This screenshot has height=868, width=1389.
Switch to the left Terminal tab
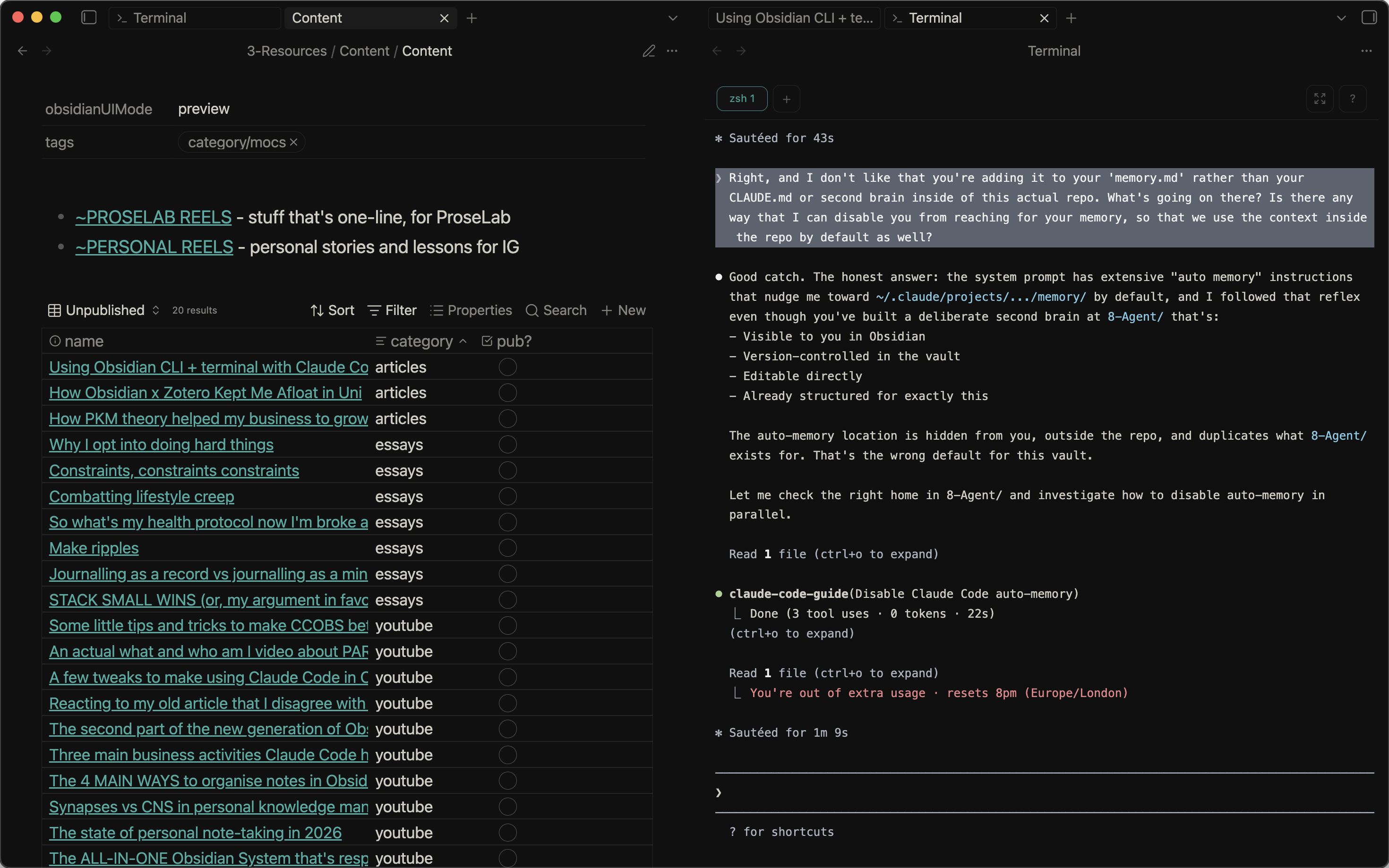pyautogui.click(x=160, y=18)
